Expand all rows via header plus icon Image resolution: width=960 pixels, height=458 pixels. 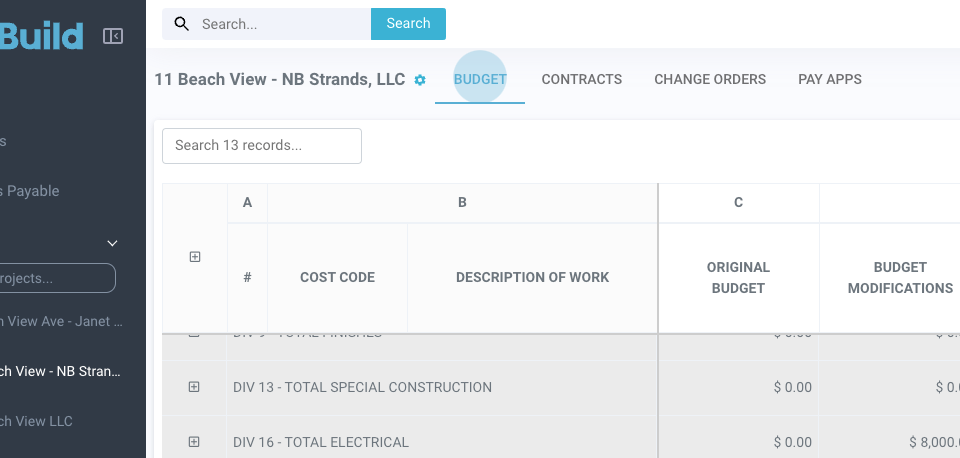(195, 257)
